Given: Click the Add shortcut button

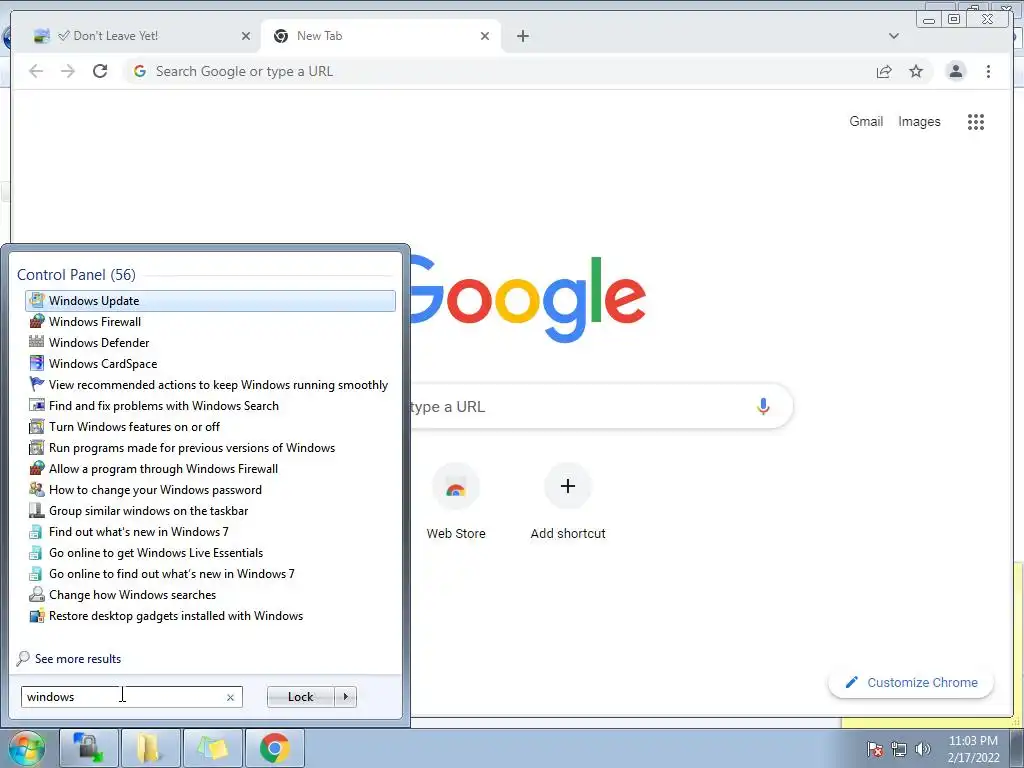Looking at the screenshot, I should point(568,503).
